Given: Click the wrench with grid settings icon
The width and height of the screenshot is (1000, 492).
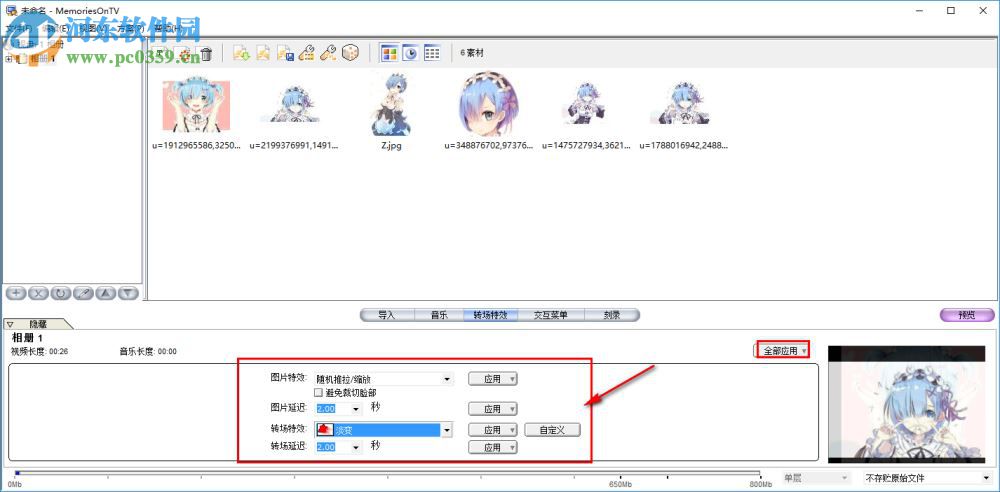Looking at the screenshot, I should (x=306, y=54).
